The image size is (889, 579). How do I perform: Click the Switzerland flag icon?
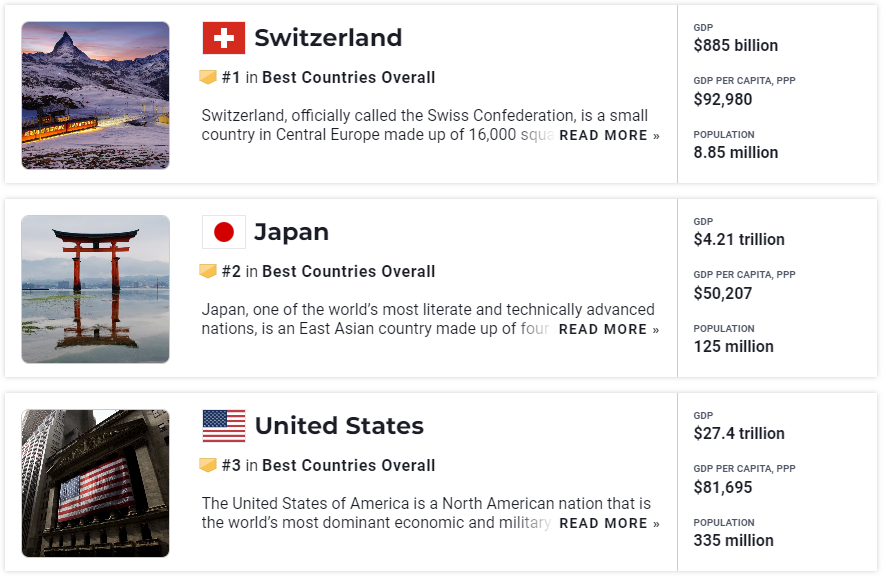point(223,38)
